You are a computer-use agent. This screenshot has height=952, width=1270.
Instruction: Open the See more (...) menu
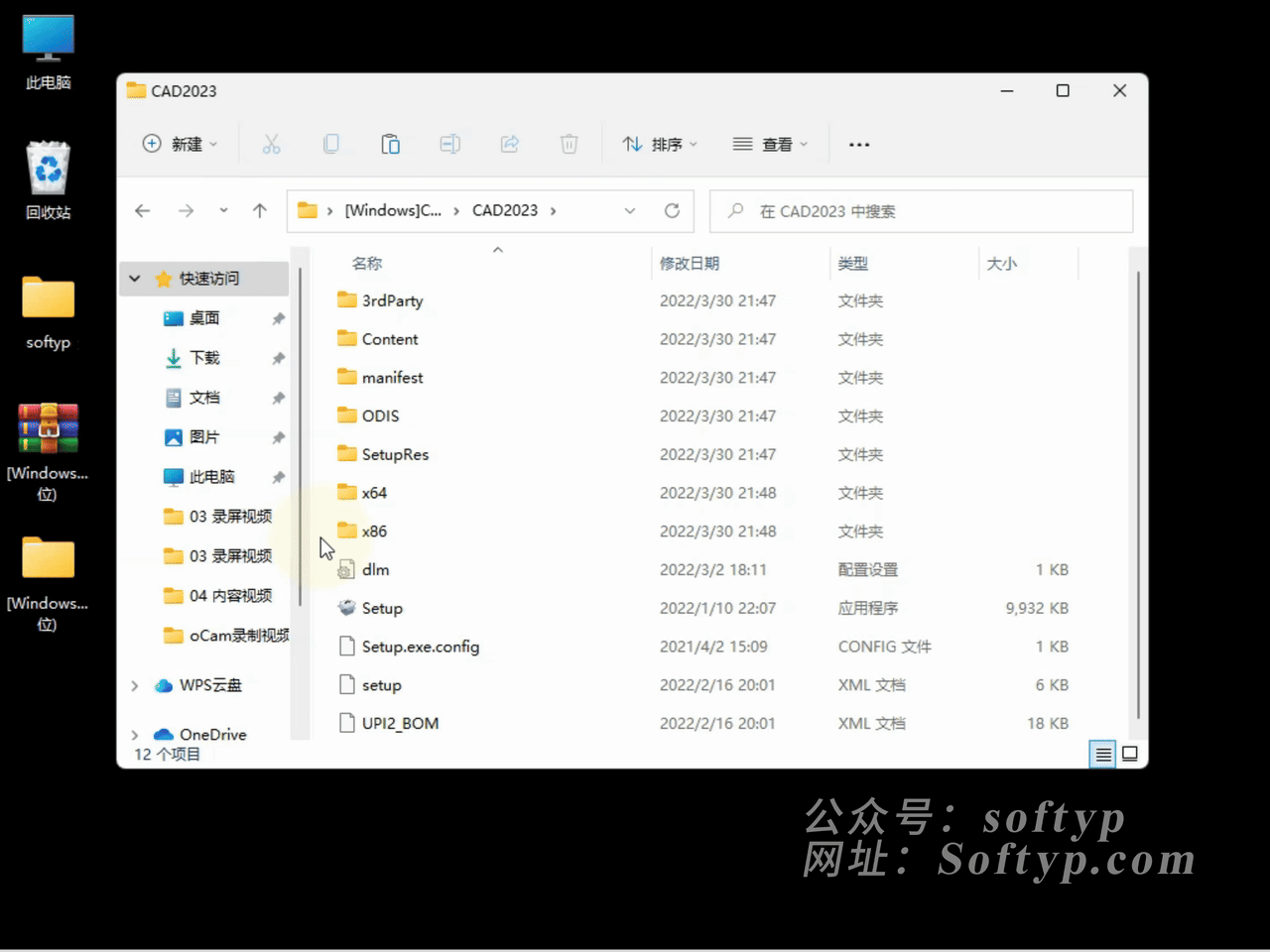pyautogui.click(x=859, y=144)
